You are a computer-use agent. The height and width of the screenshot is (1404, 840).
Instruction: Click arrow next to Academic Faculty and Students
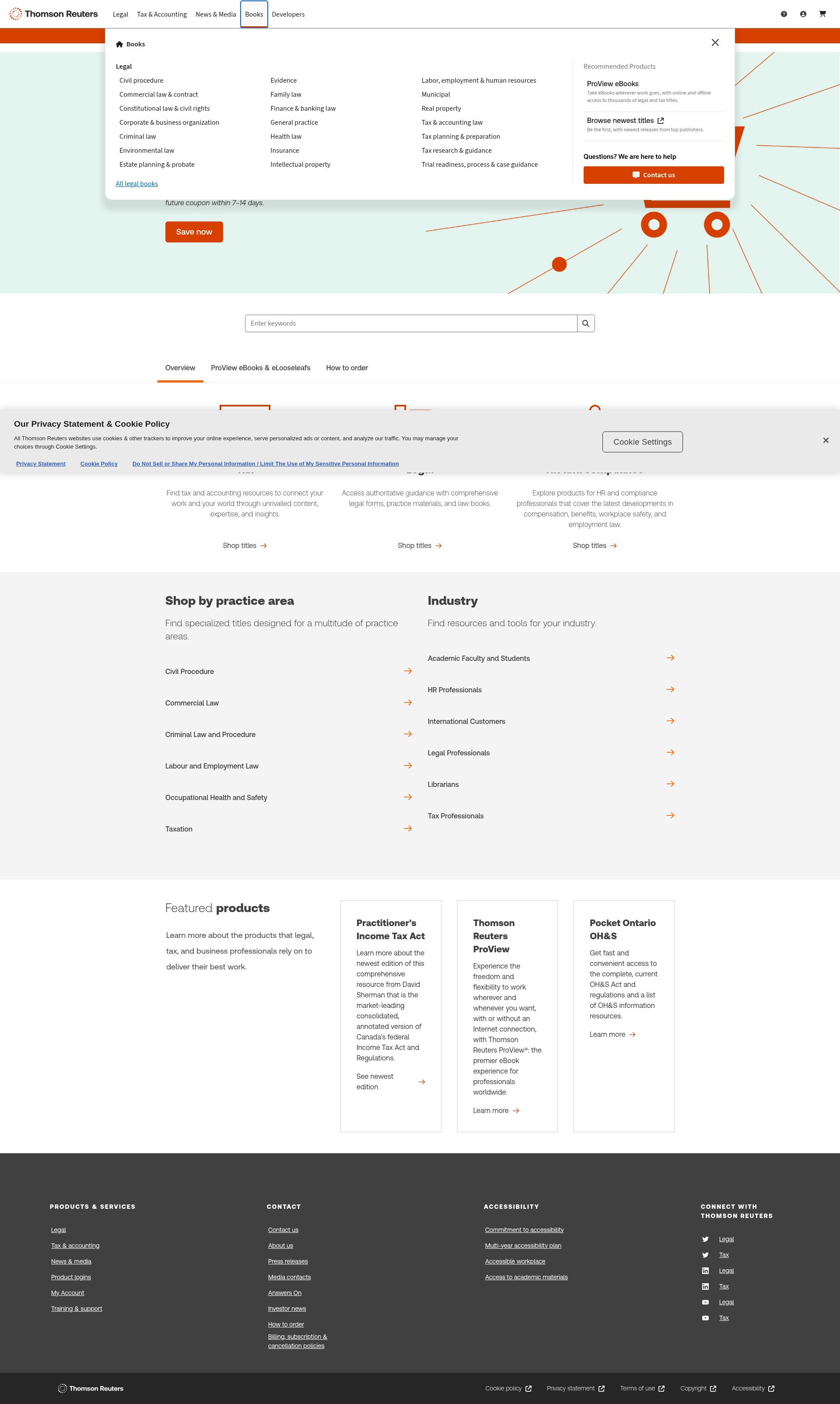pos(670,658)
